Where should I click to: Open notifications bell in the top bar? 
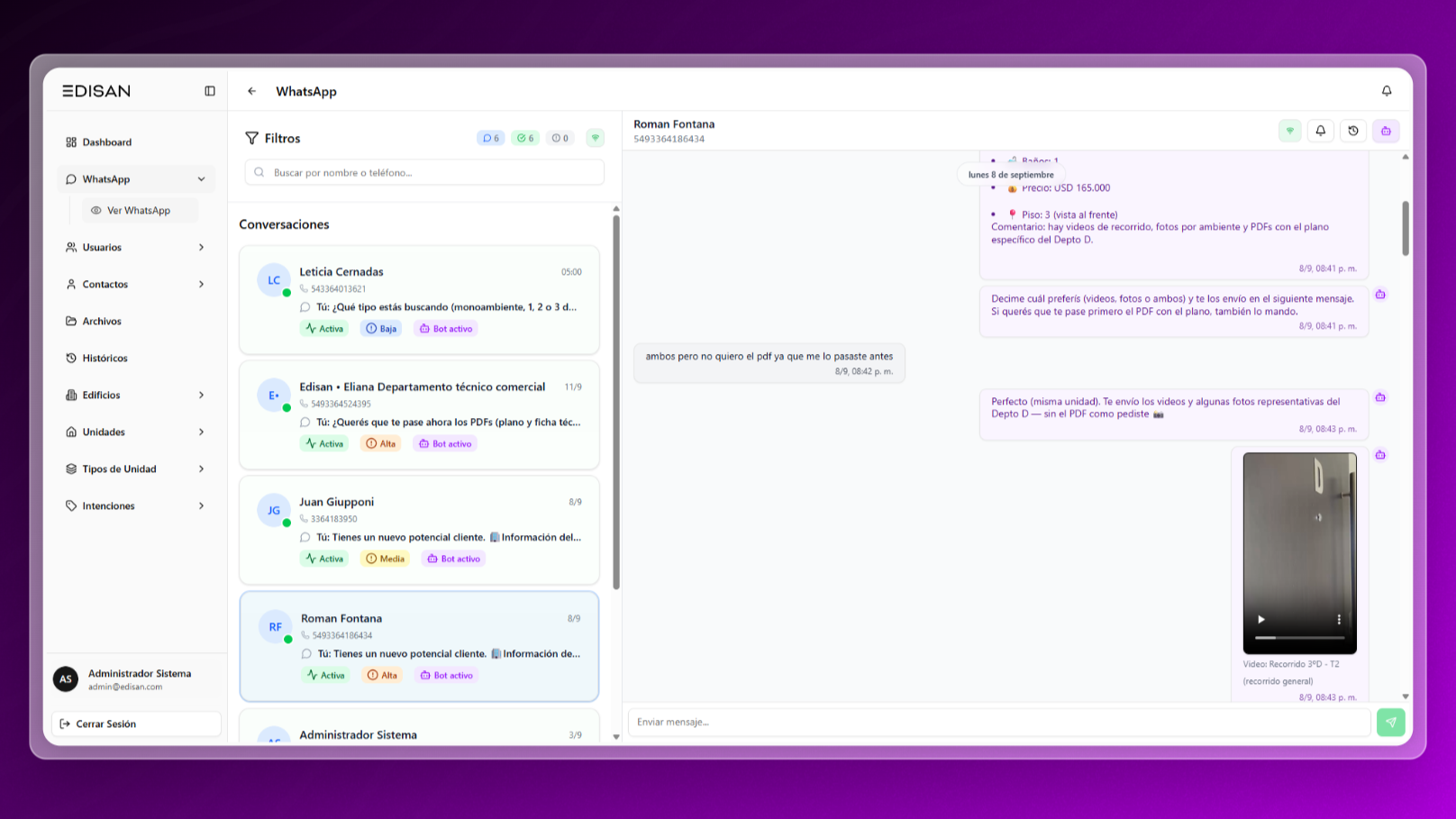pos(1387,91)
